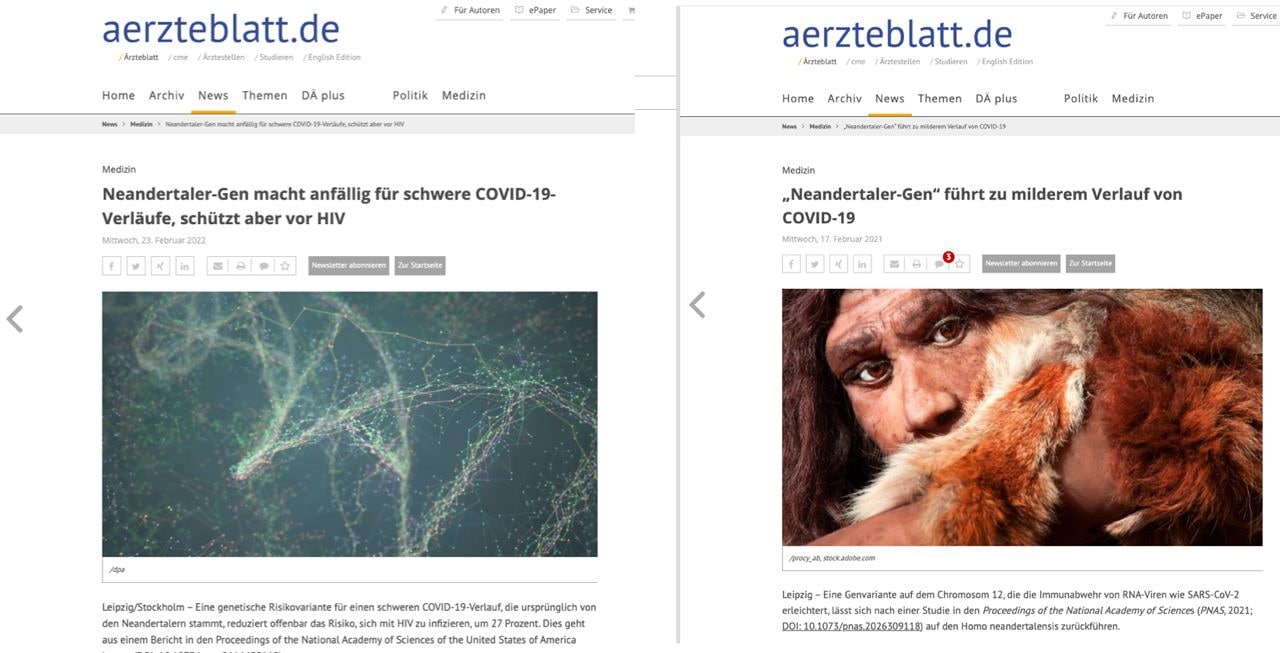Favorite the 2021 article with star icon
Viewport: 1280px width, 653px height.
(960, 264)
